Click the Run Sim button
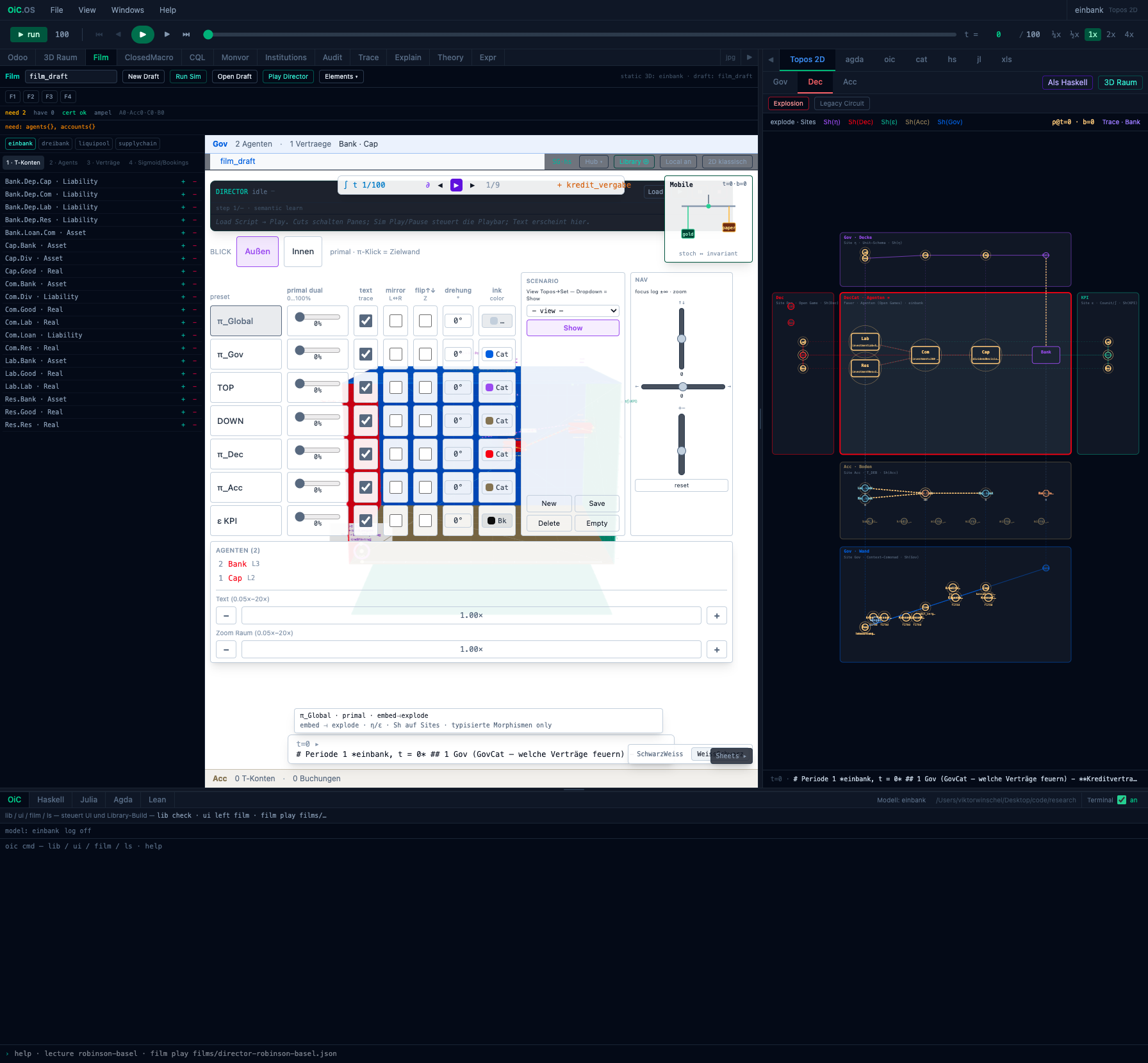Screen dimensions: 1148x1063 coord(188,77)
